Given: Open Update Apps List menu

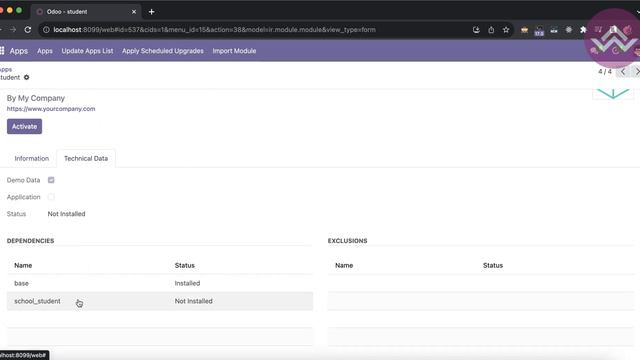Looking at the screenshot, I should (87, 51).
